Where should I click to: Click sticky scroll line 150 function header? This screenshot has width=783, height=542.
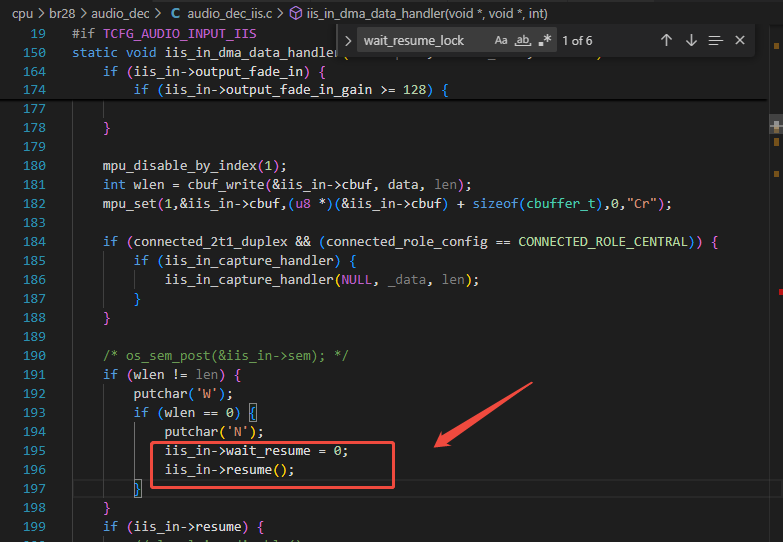point(205,52)
